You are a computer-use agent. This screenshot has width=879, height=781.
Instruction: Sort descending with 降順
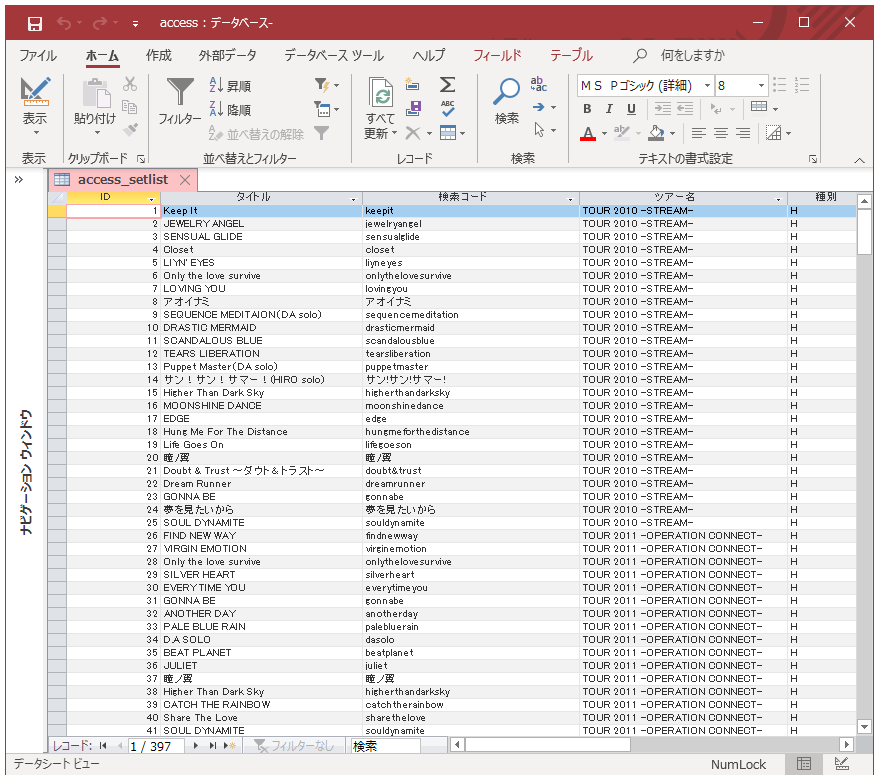[x=230, y=109]
